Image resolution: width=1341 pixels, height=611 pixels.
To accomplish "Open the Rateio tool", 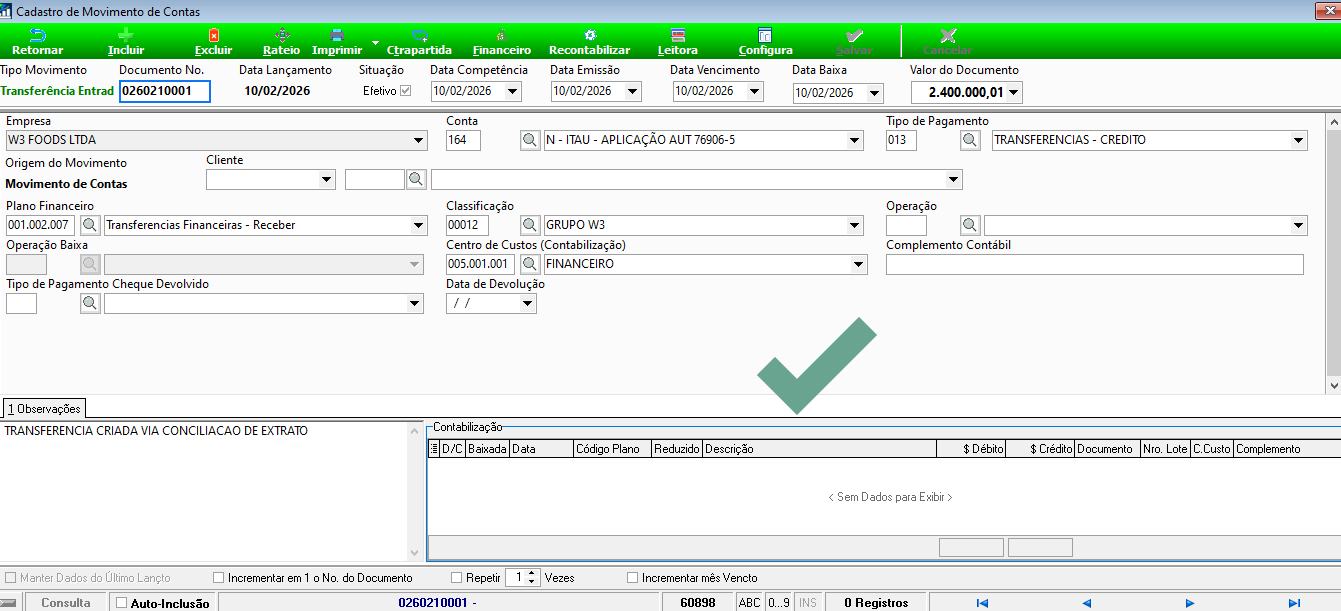I will [x=281, y=42].
